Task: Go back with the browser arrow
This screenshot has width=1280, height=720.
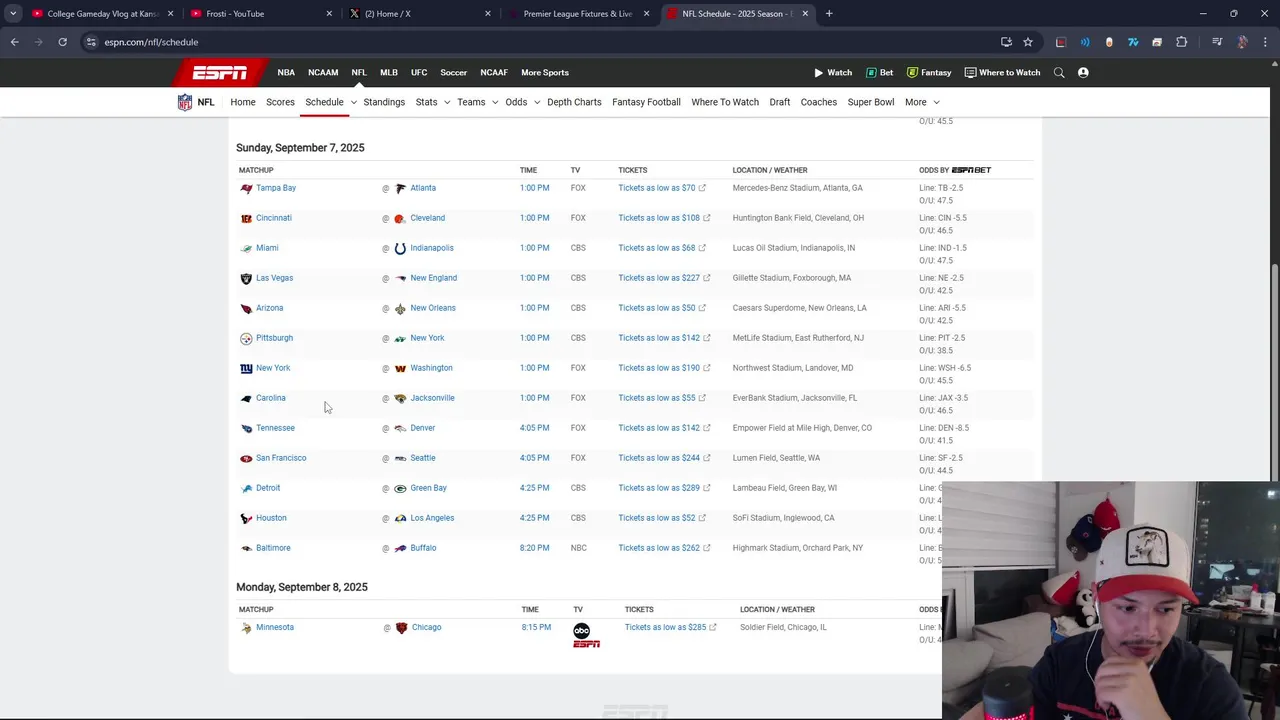Action: point(14,42)
